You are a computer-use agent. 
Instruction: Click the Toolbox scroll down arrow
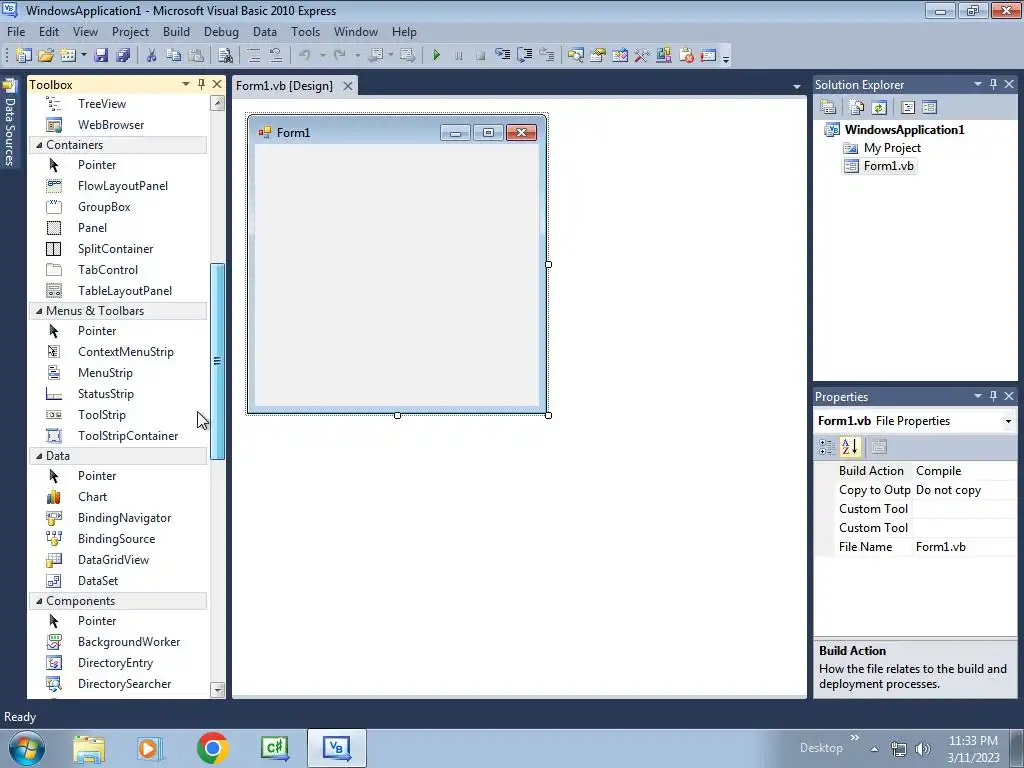click(217, 690)
